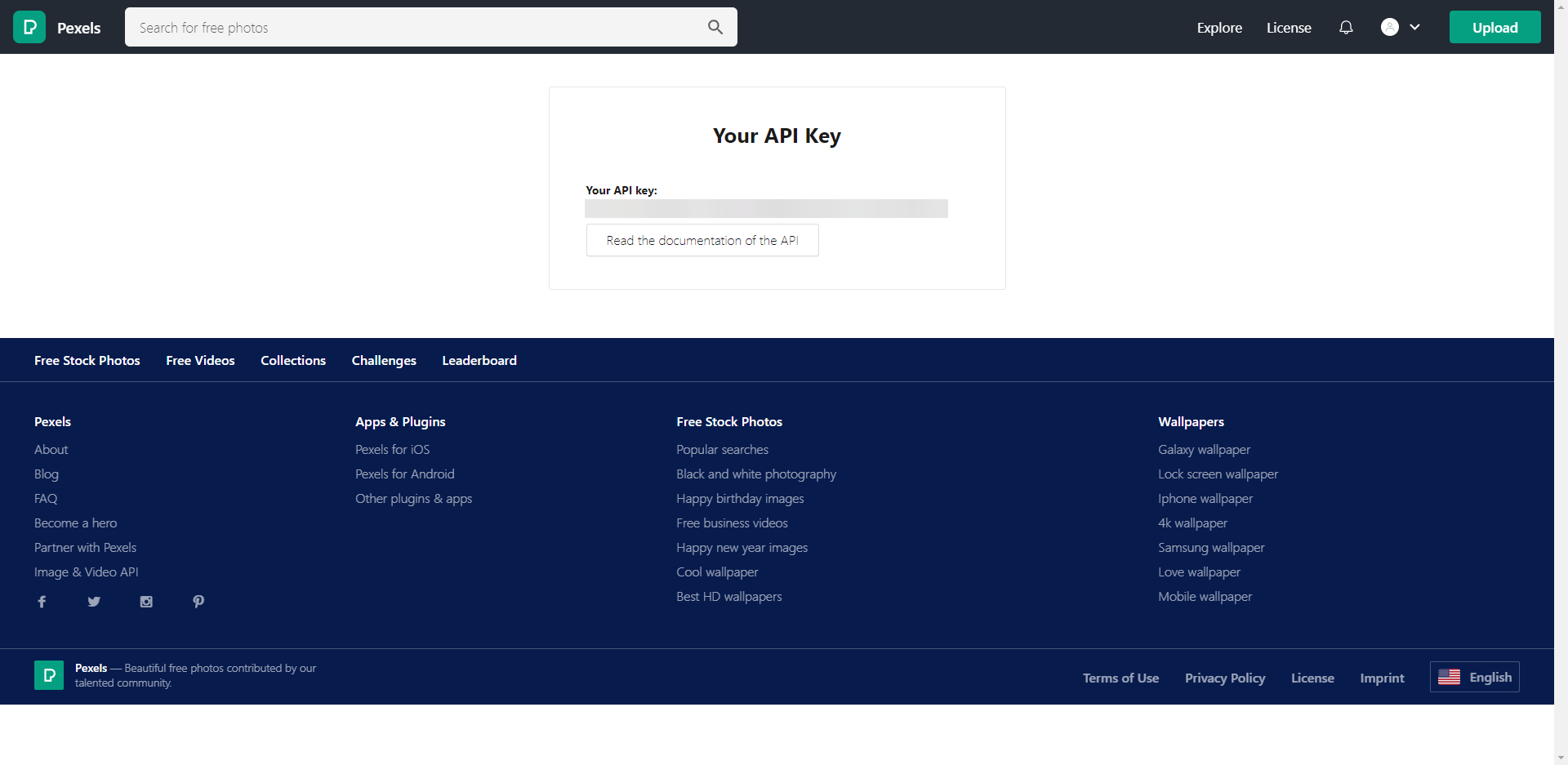Open the FAQ link
Image resolution: width=1568 pixels, height=765 pixels.
point(46,498)
